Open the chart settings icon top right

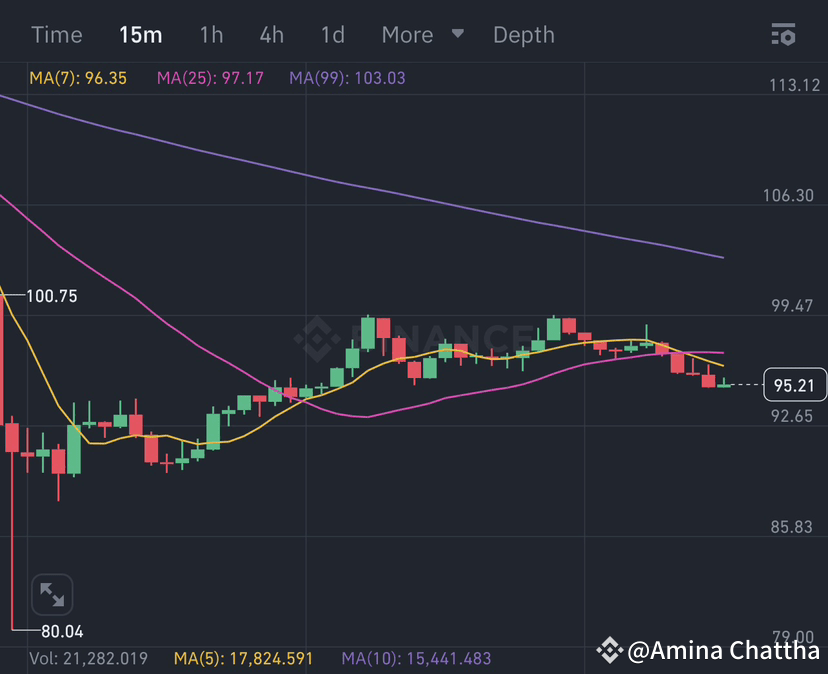(x=784, y=34)
